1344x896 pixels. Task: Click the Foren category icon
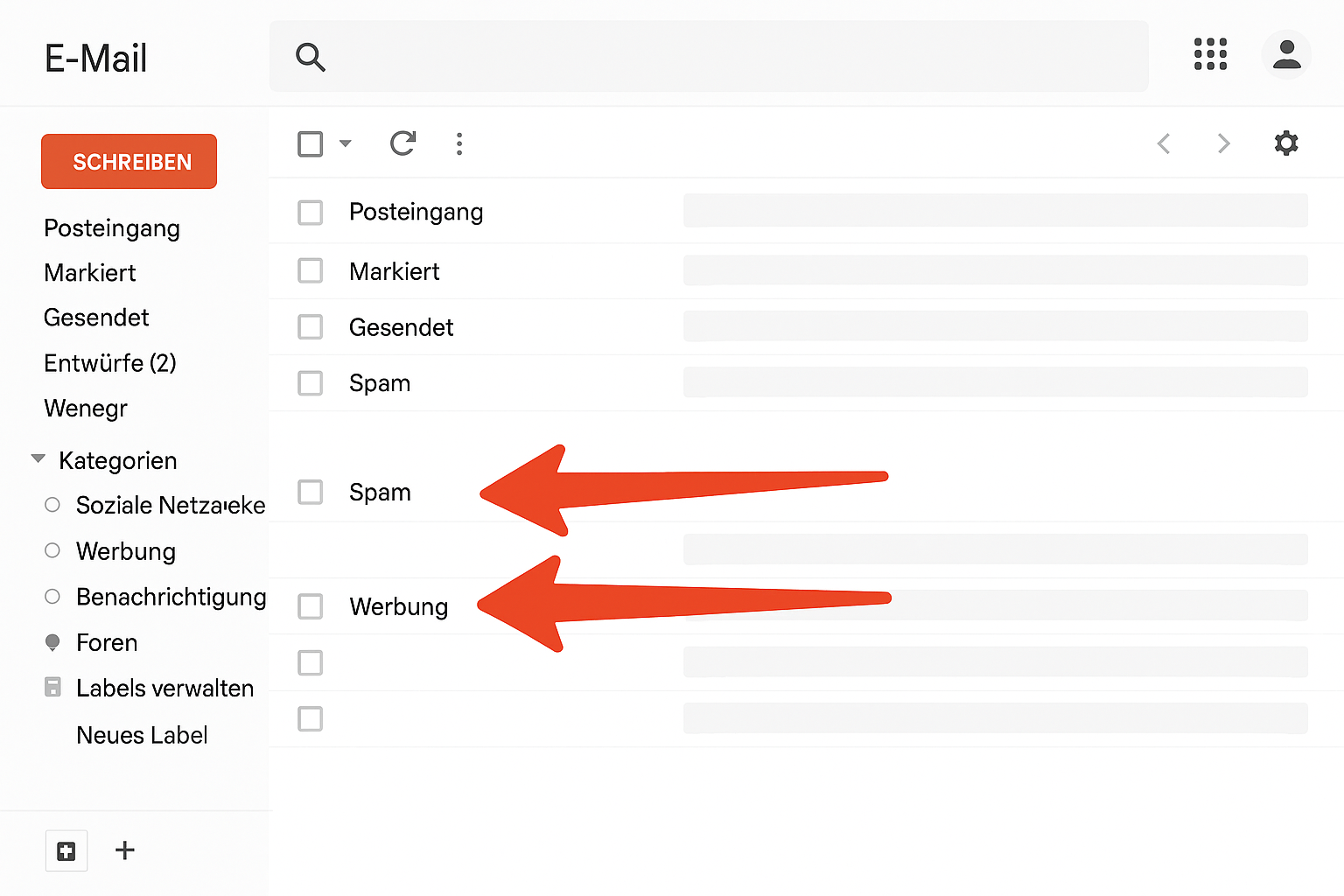(52, 641)
